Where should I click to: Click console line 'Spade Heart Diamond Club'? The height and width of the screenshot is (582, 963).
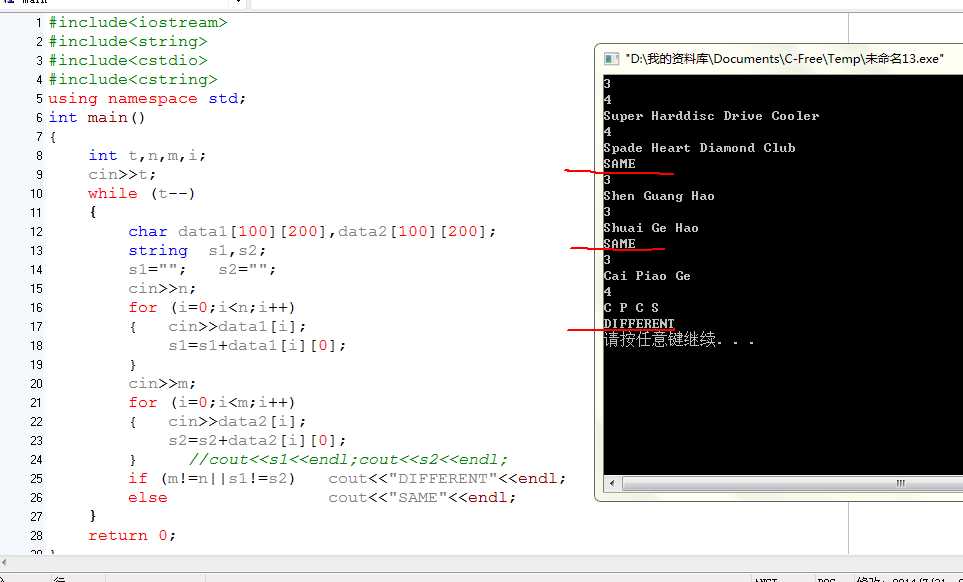click(x=700, y=148)
